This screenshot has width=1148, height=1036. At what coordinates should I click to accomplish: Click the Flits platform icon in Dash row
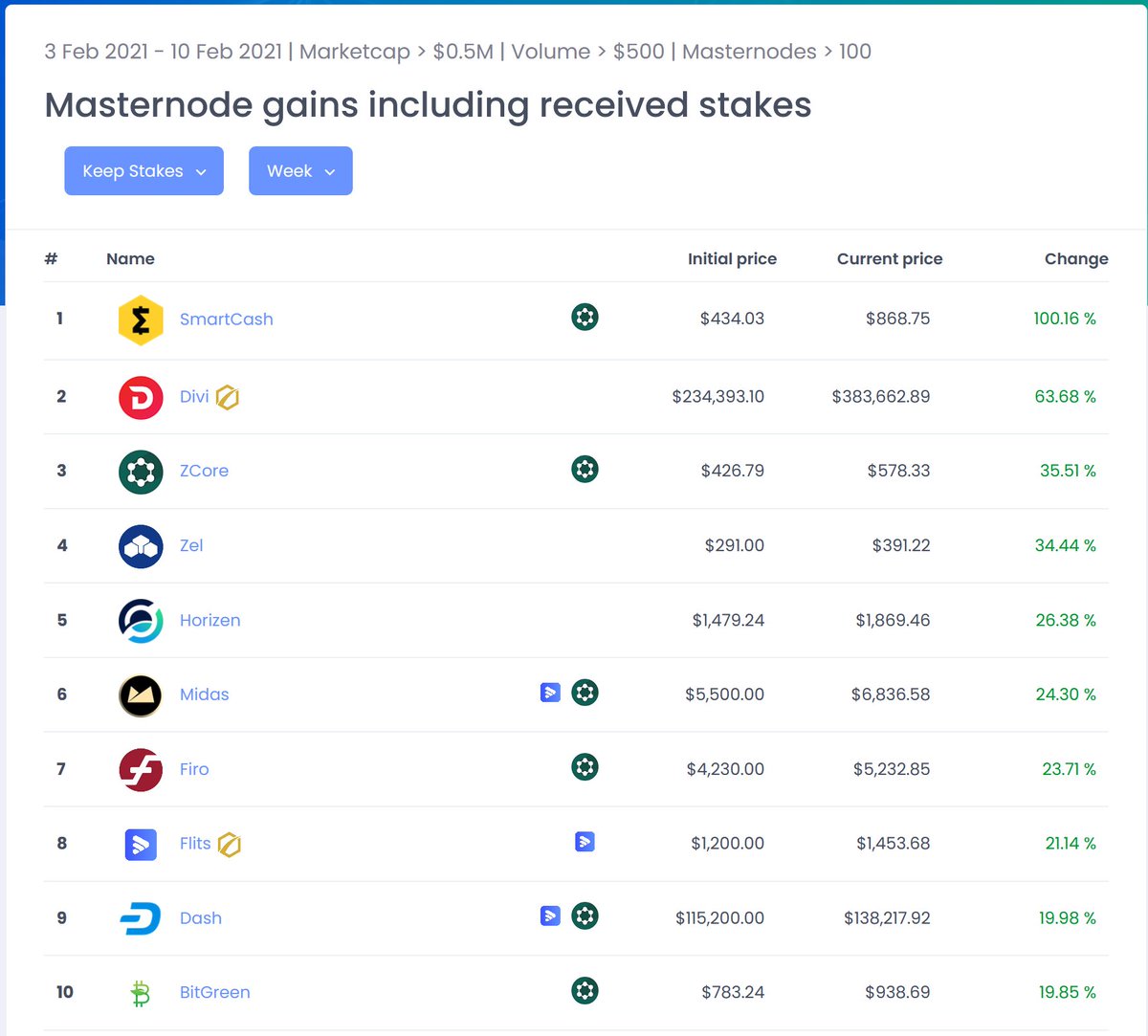pos(550,915)
